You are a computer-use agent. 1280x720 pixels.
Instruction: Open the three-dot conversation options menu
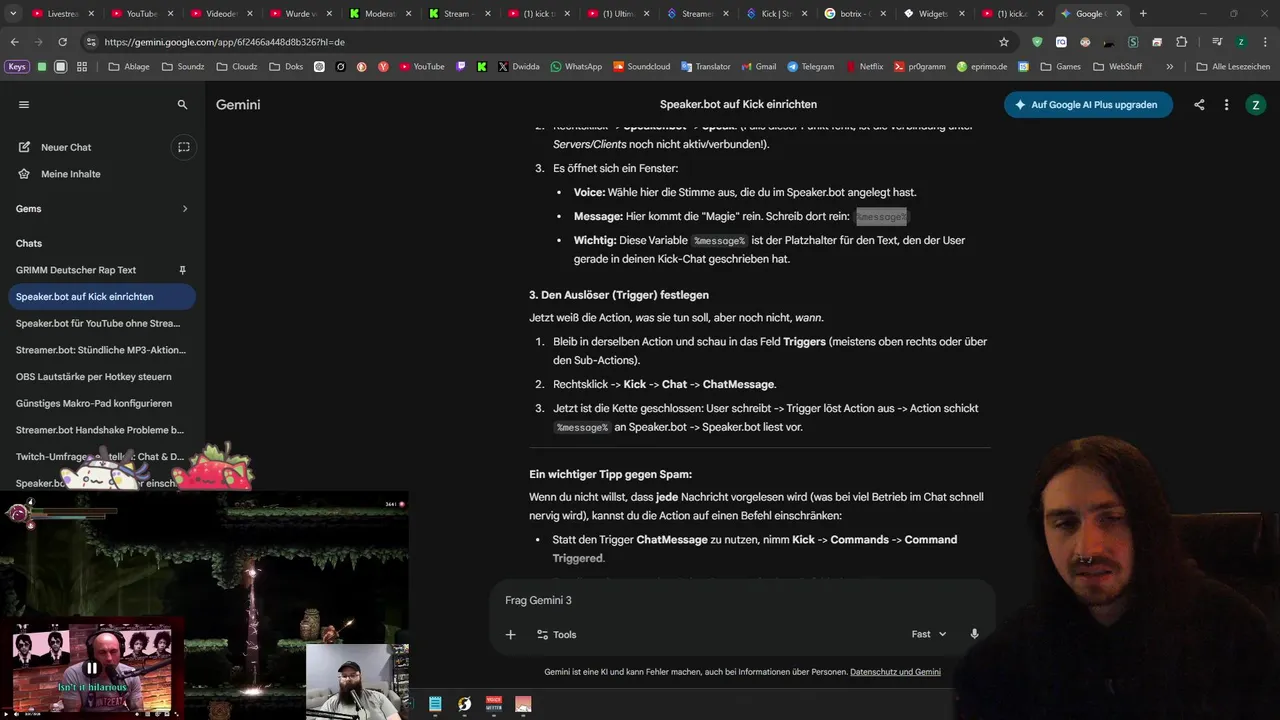1226,104
